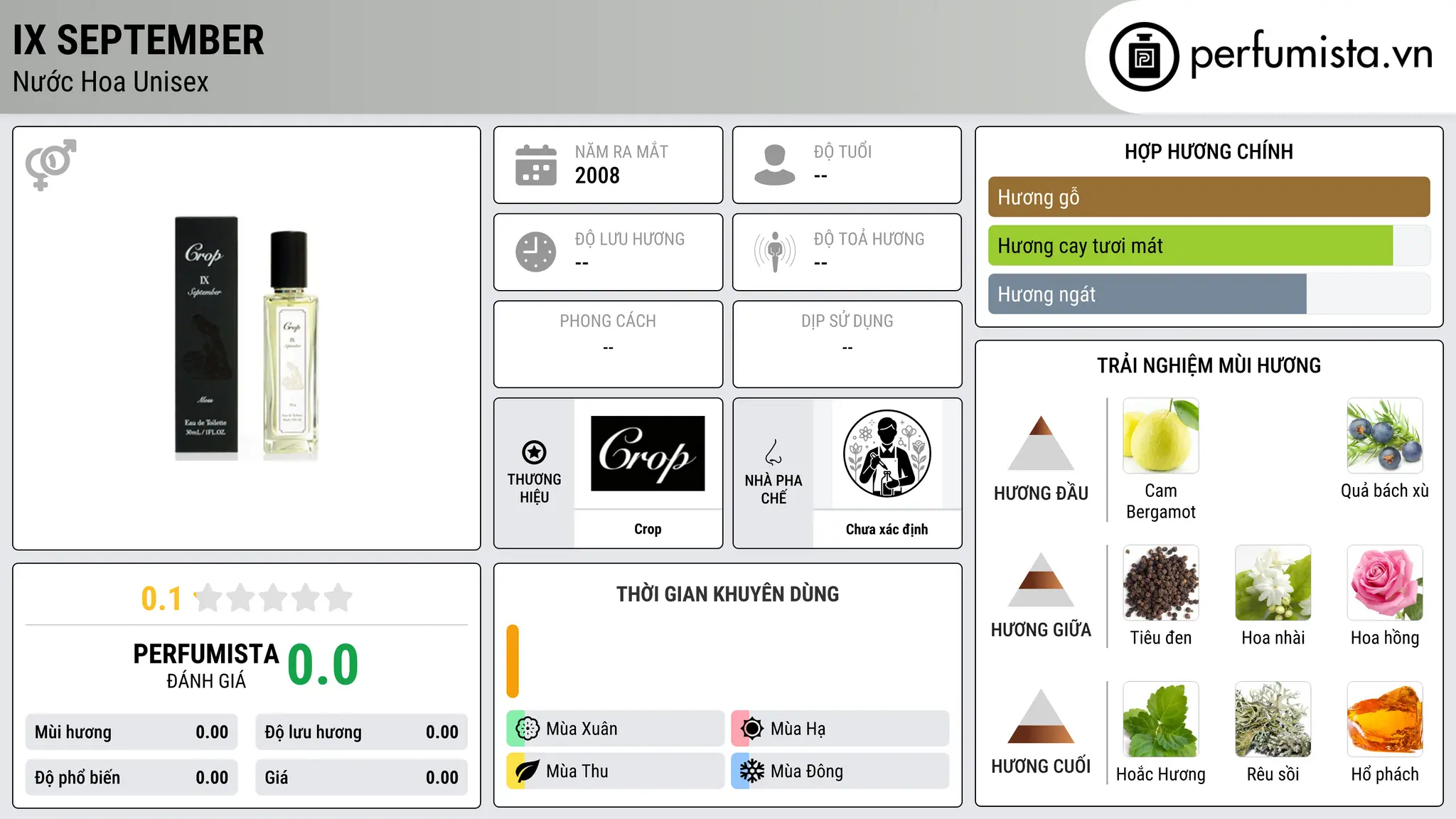Click the Hương giữa pyramid icon
This screenshot has height=819, width=1456.
pyautogui.click(x=1041, y=579)
